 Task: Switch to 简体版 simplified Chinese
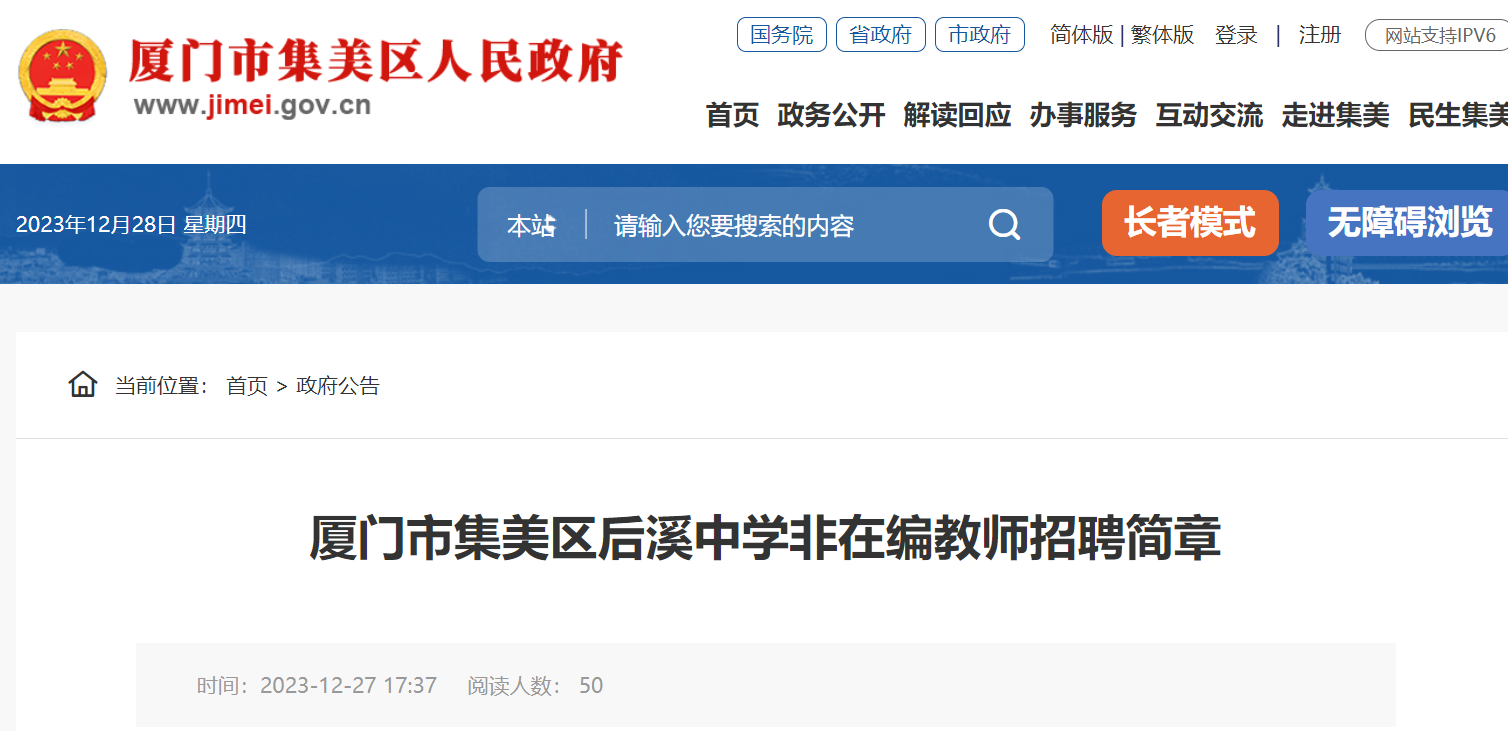(1082, 35)
